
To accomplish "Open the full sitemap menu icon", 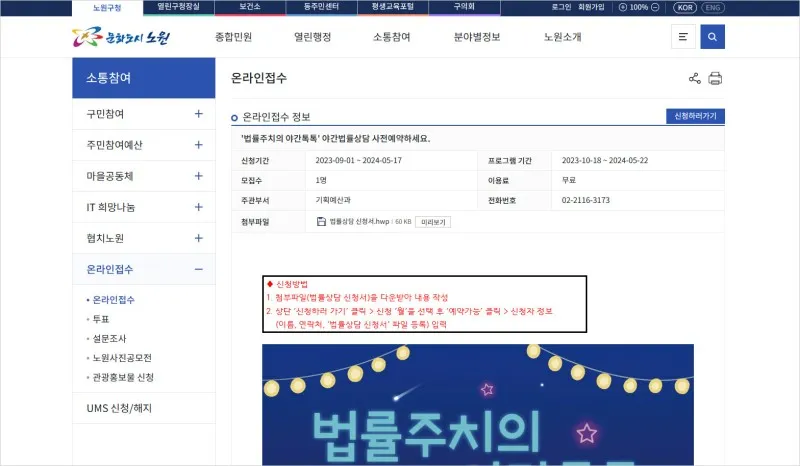I will (x=684, y=37).
